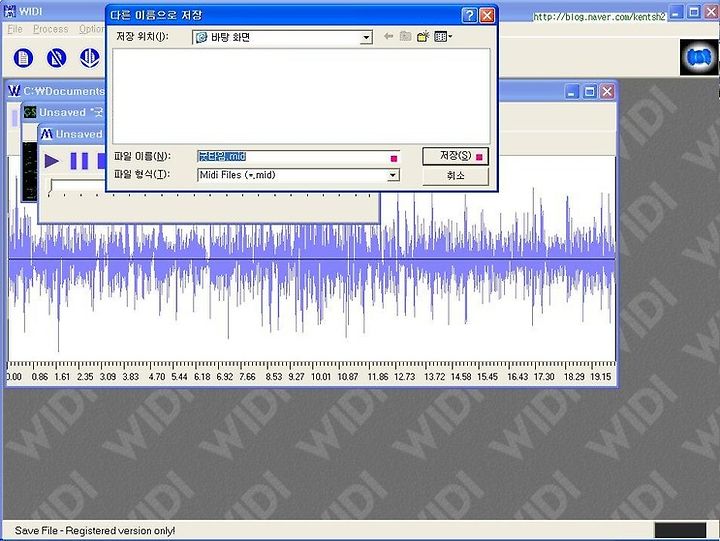Click the timeline ruler label 14.58
Viewport: 720px width, 541px height.
(x=461, y=377)
